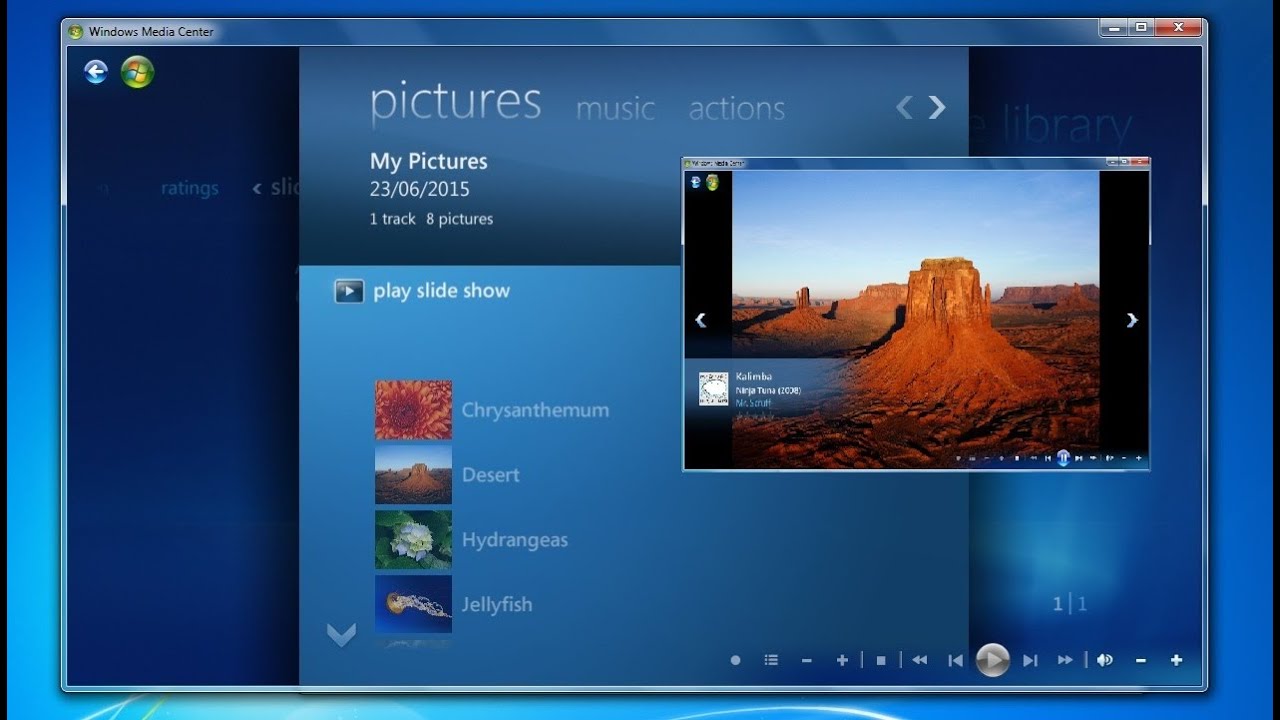The image size is (1280, 720).
Task: Show previous picture in small slideshow window
Action: (x=700, y=320)
